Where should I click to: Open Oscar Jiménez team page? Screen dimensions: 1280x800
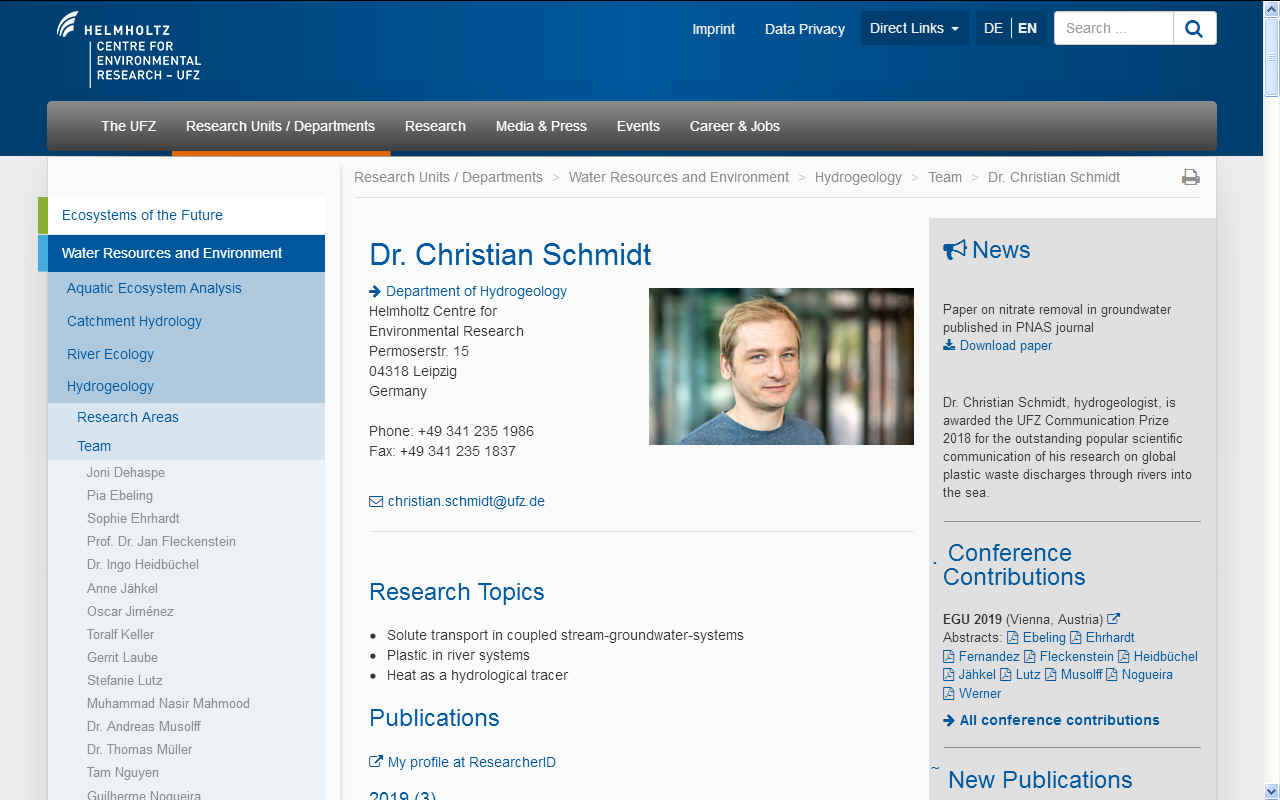point(130,611)
